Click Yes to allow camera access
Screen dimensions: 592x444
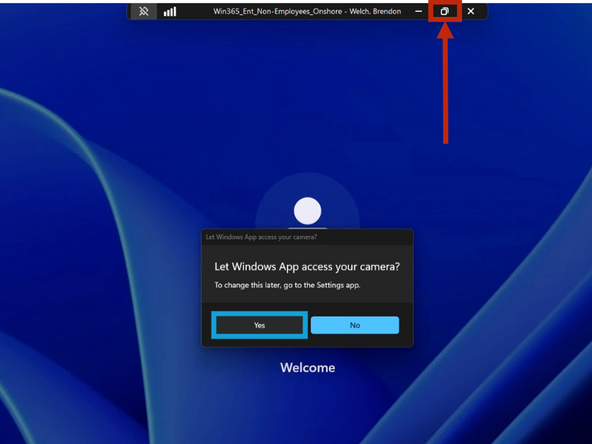pyautogui.click(x=259, y=325)
